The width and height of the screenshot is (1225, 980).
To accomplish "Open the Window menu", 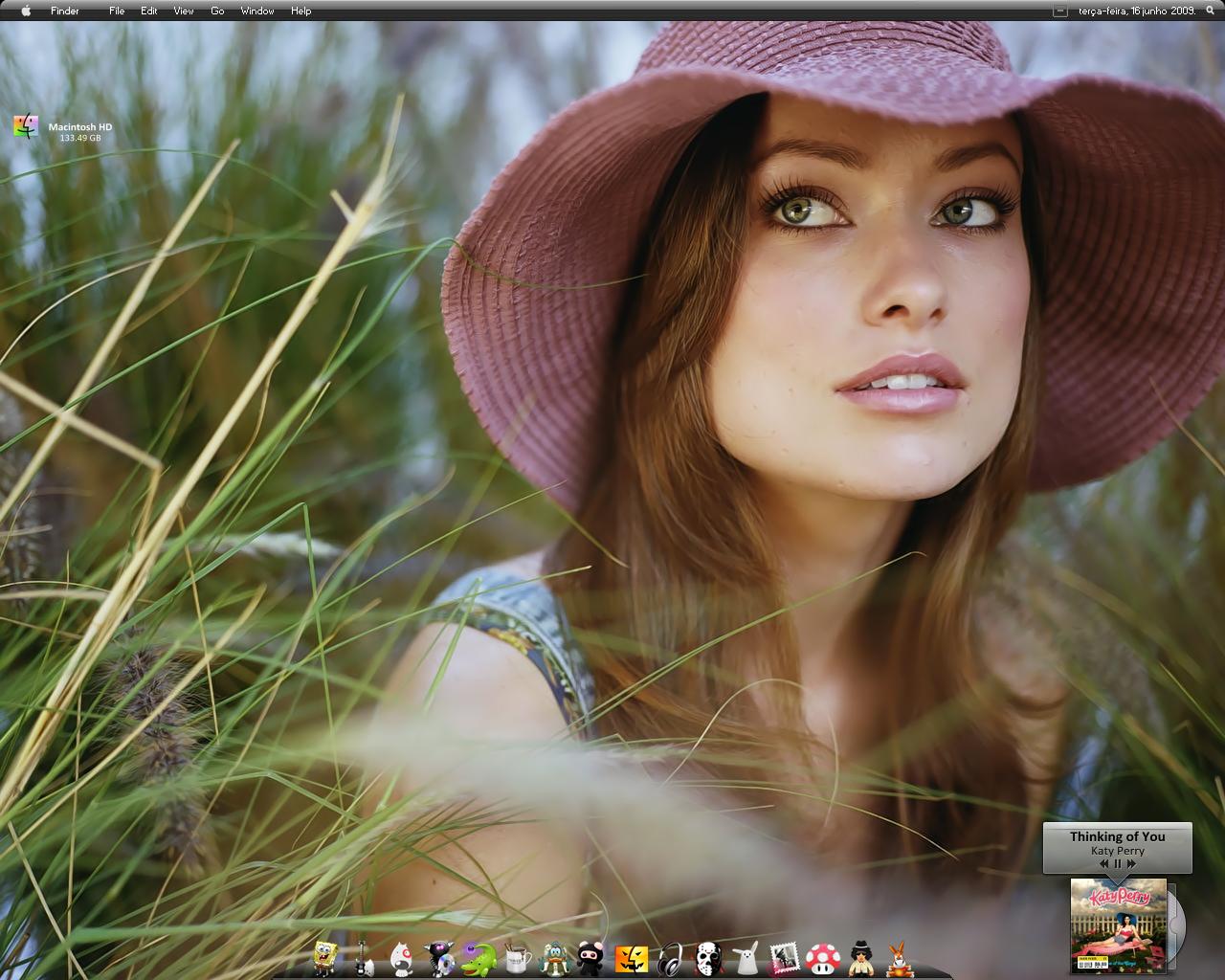I will pos(257,11).
